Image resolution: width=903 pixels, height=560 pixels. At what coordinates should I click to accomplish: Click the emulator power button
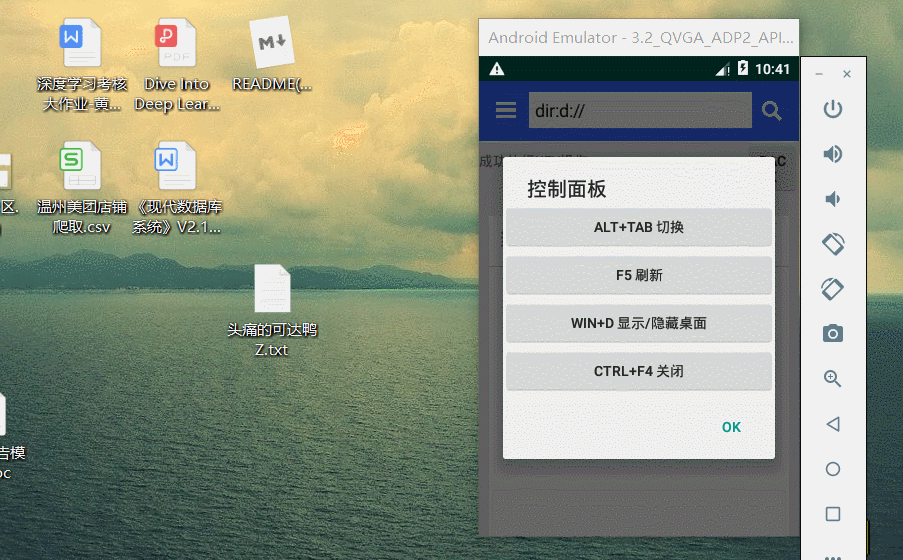click(x=833, y=109)
